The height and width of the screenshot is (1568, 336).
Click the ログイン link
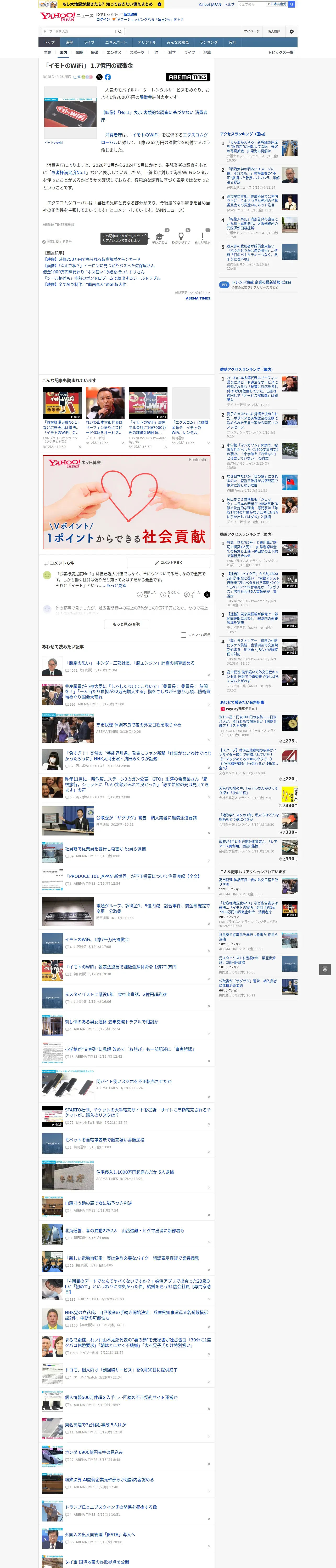pos(103,20)
